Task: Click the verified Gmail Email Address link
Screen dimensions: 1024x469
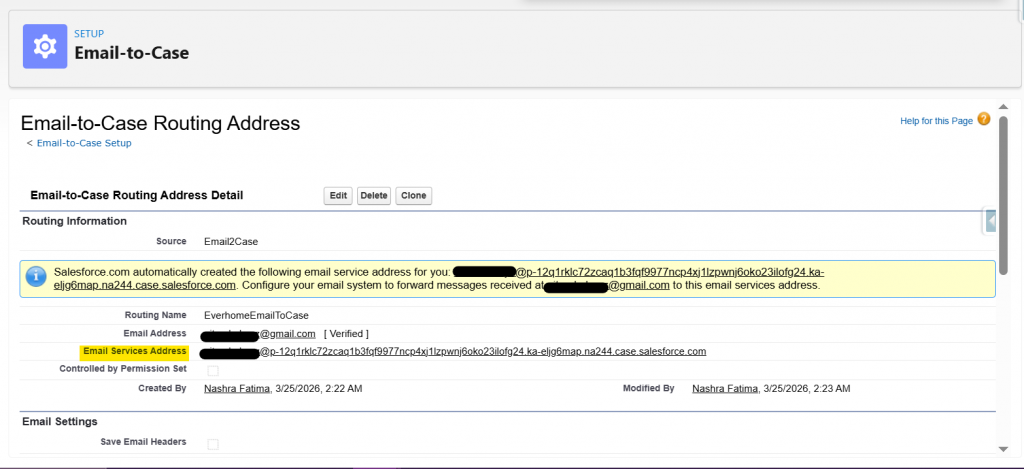Action: coord(259,333)
